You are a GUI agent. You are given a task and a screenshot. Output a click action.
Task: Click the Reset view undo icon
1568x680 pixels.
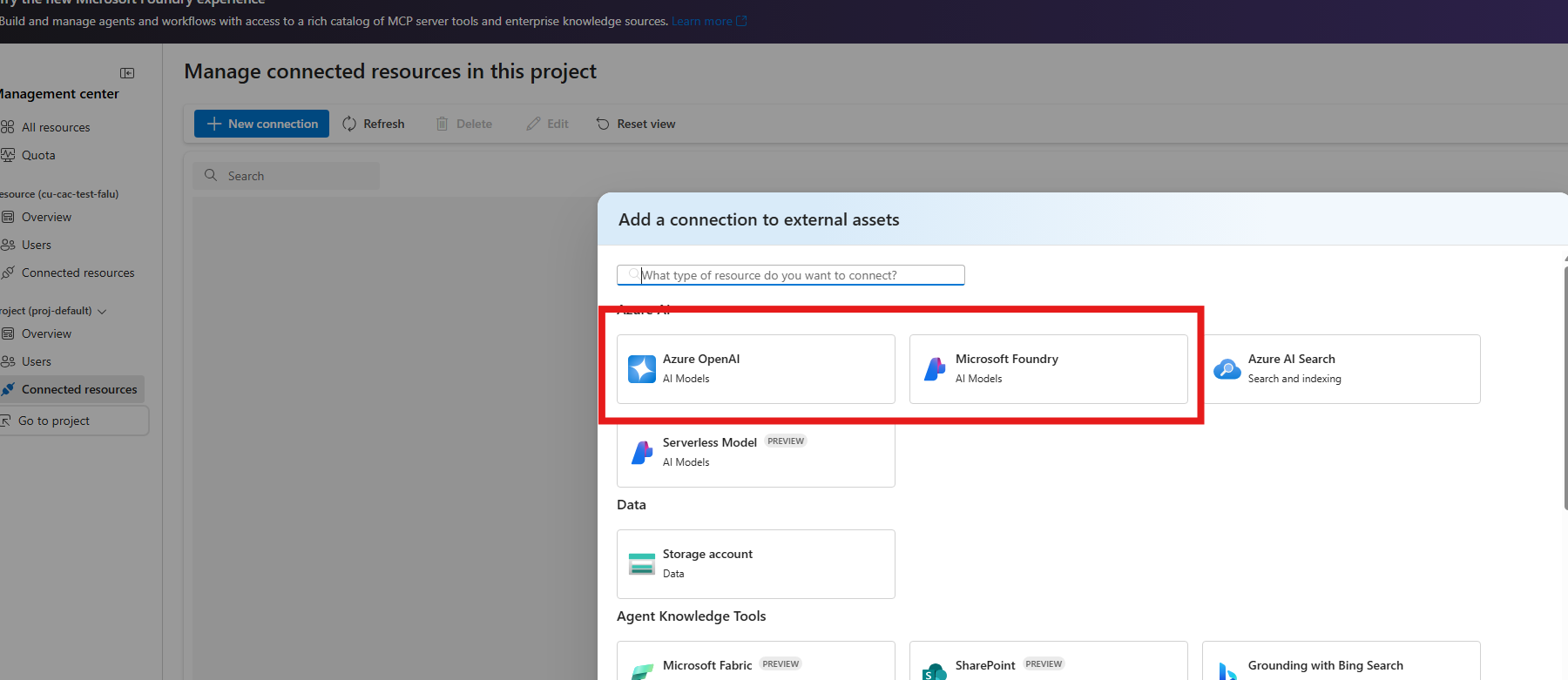603,124
